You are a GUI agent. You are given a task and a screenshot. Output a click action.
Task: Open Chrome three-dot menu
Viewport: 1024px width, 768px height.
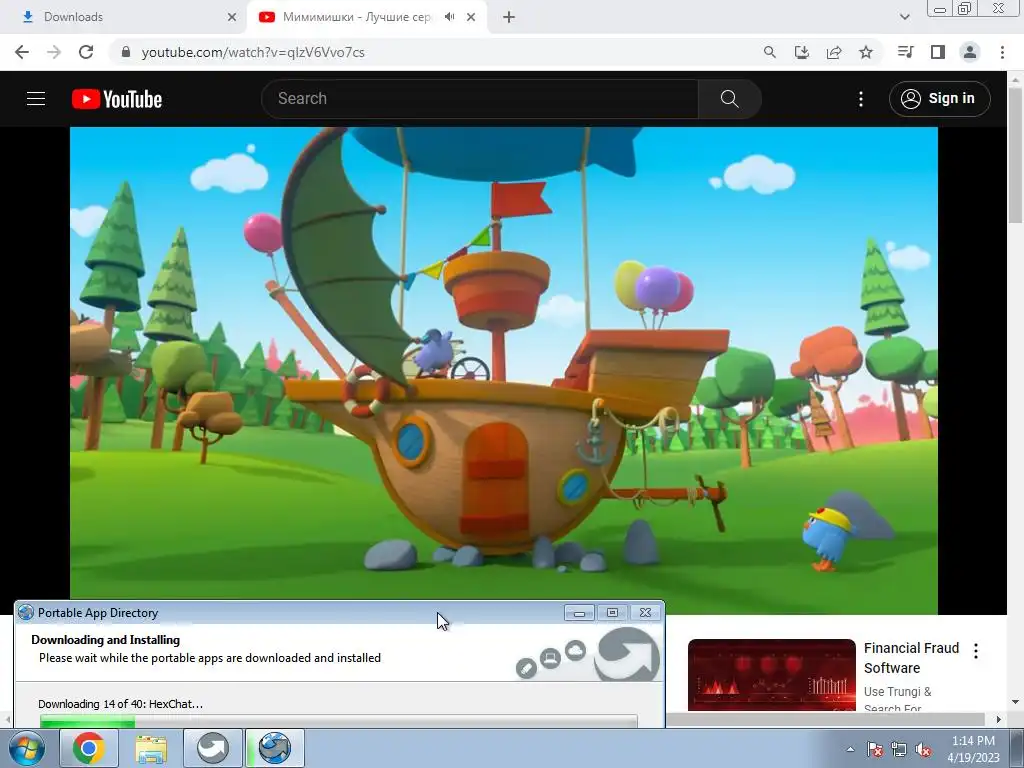pyautogui.click(x=1002, y=52)
